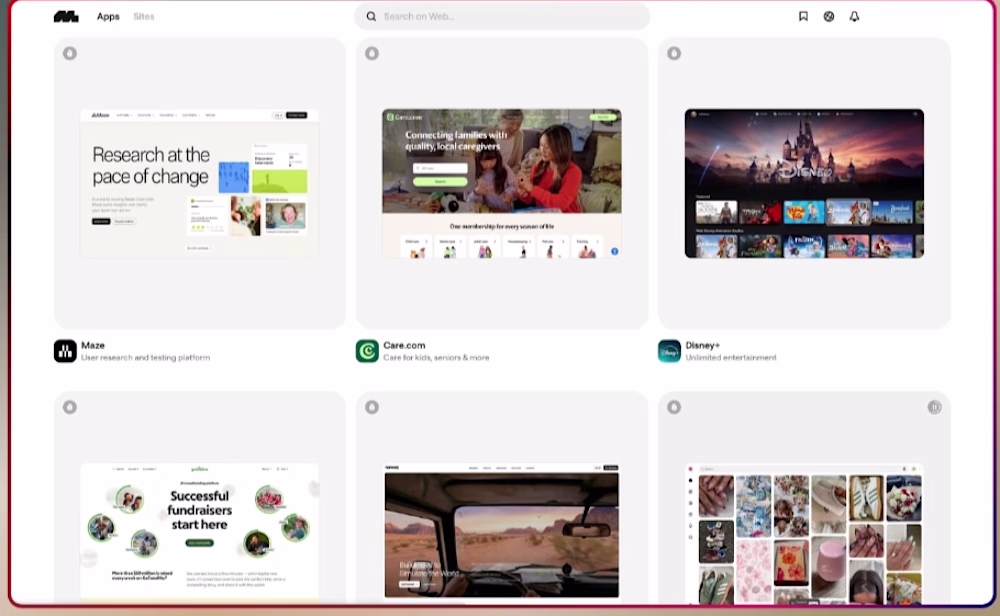Switch to the Sites tab
Image resolution: width=1000 pixels, height=616 pixels.
tap(143, 17)
